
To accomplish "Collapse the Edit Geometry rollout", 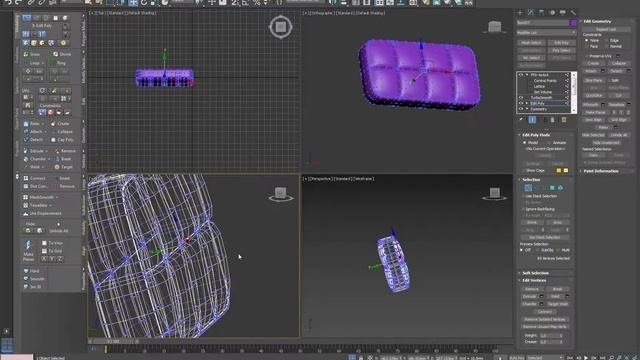I will point(597,21).
